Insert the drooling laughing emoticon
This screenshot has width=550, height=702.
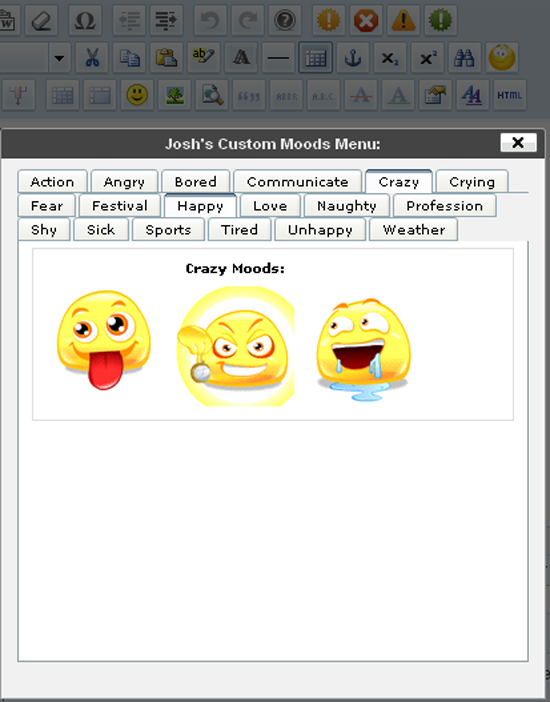pos(363,350)
